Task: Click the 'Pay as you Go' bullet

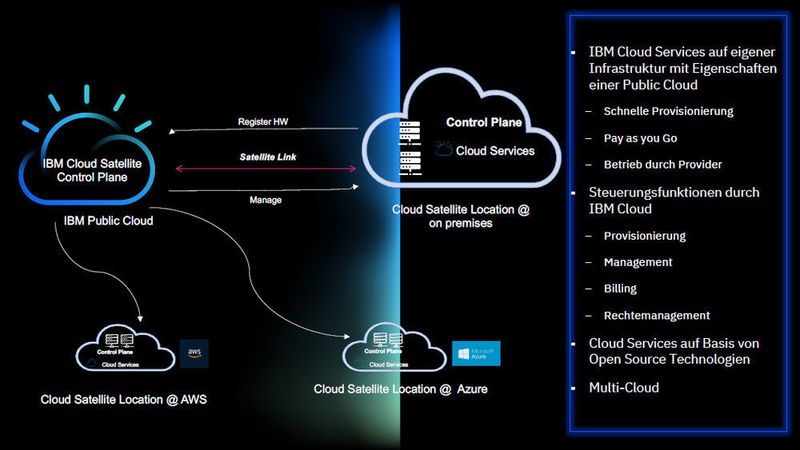Action: click(640, 138)
